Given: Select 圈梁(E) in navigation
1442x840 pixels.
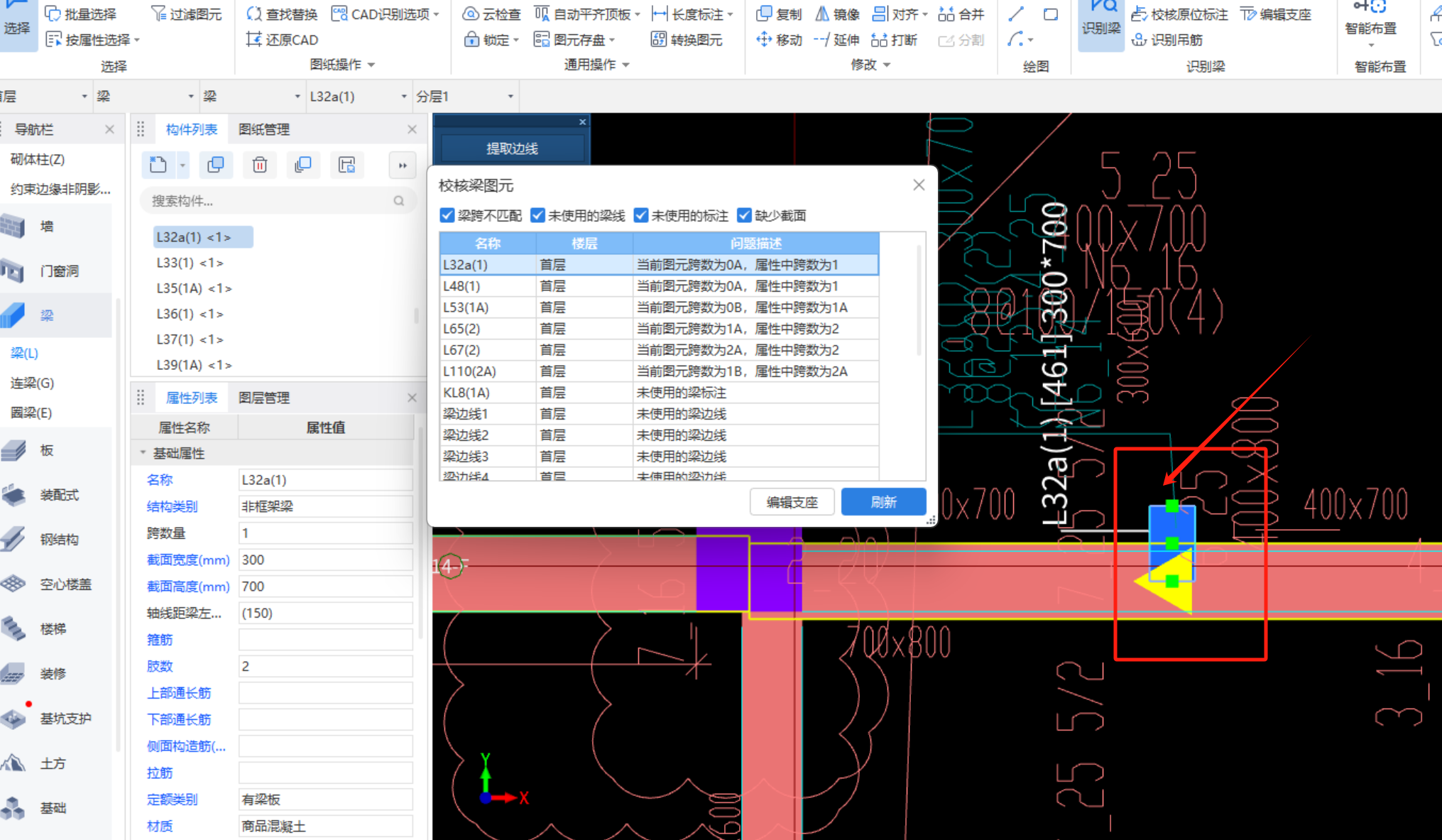Looking at the screenshot, I should point(31,413).
